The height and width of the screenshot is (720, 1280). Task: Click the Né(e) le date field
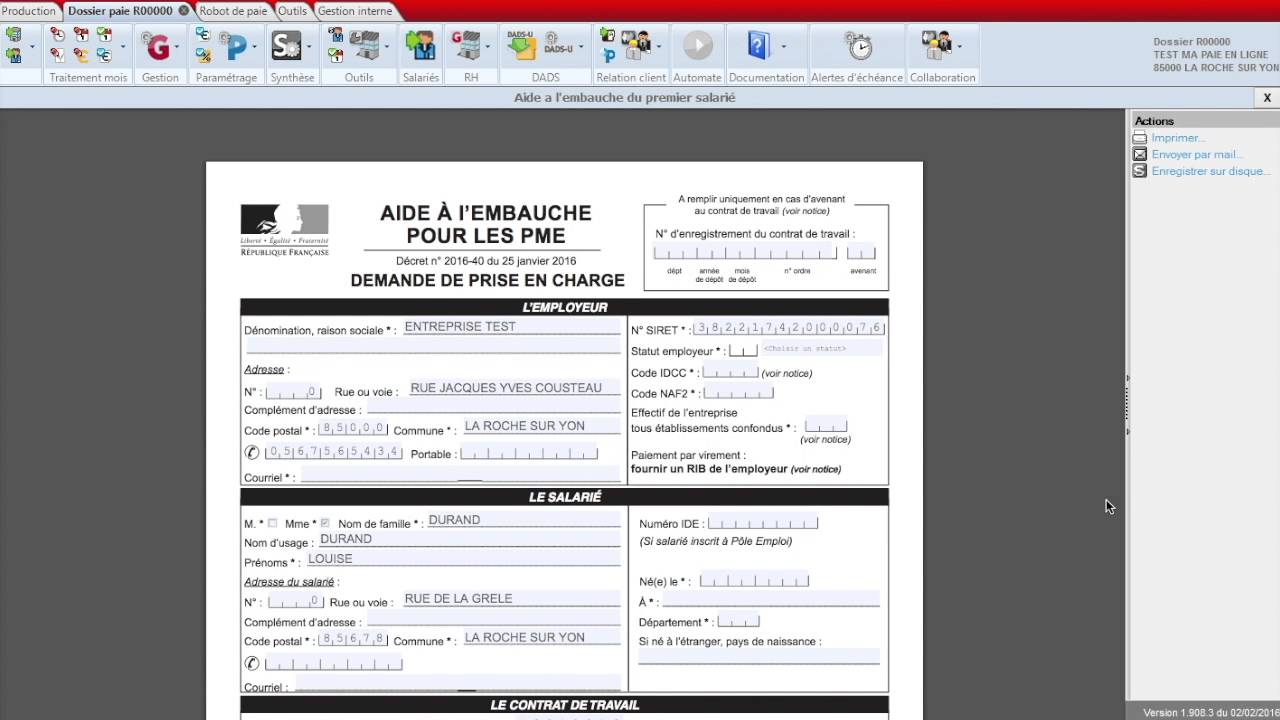(x=754, y=580)
